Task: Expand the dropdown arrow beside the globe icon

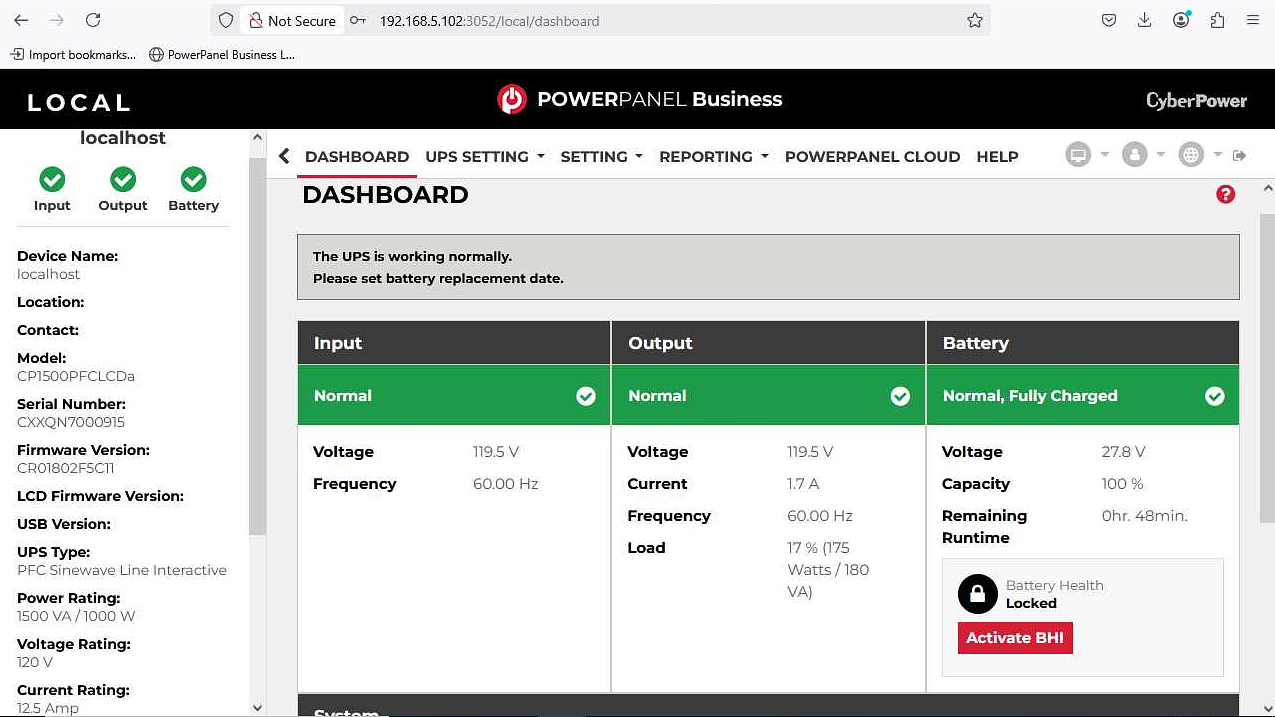Action: pyautogui.click(x=1217, y=155)
